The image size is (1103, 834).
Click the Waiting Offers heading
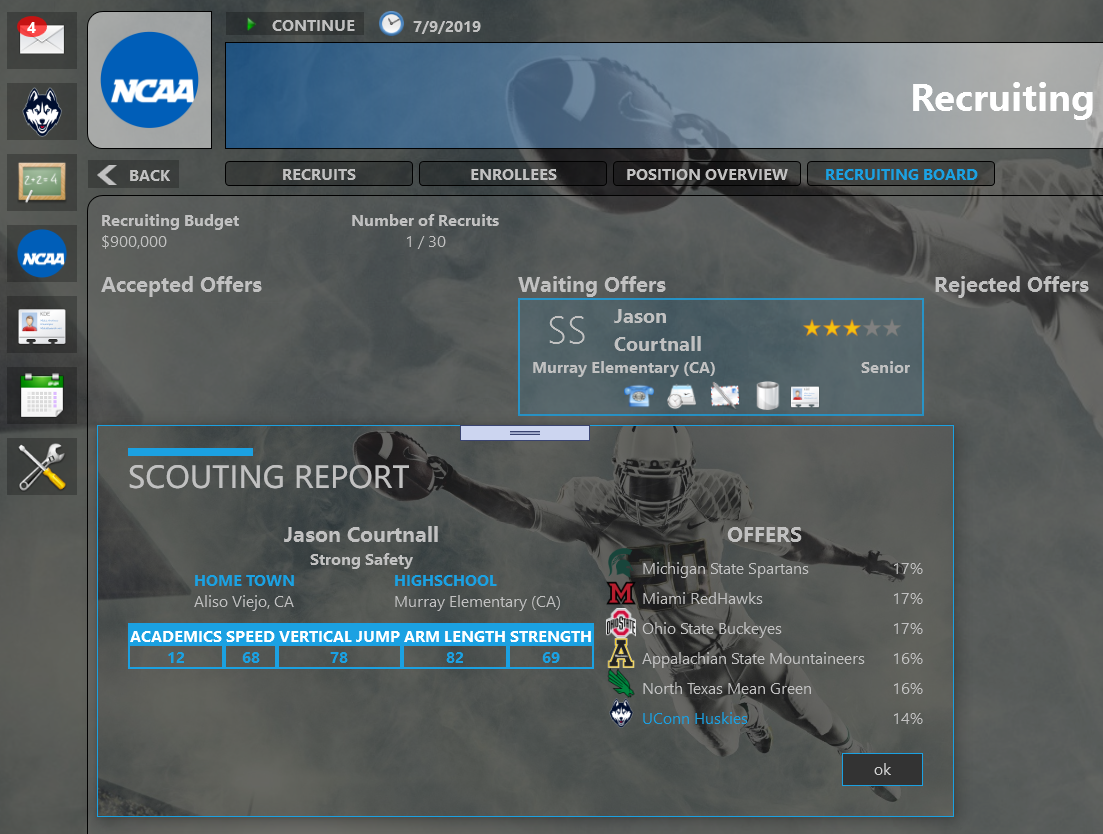pyautogui.click(x=592, y=284)
